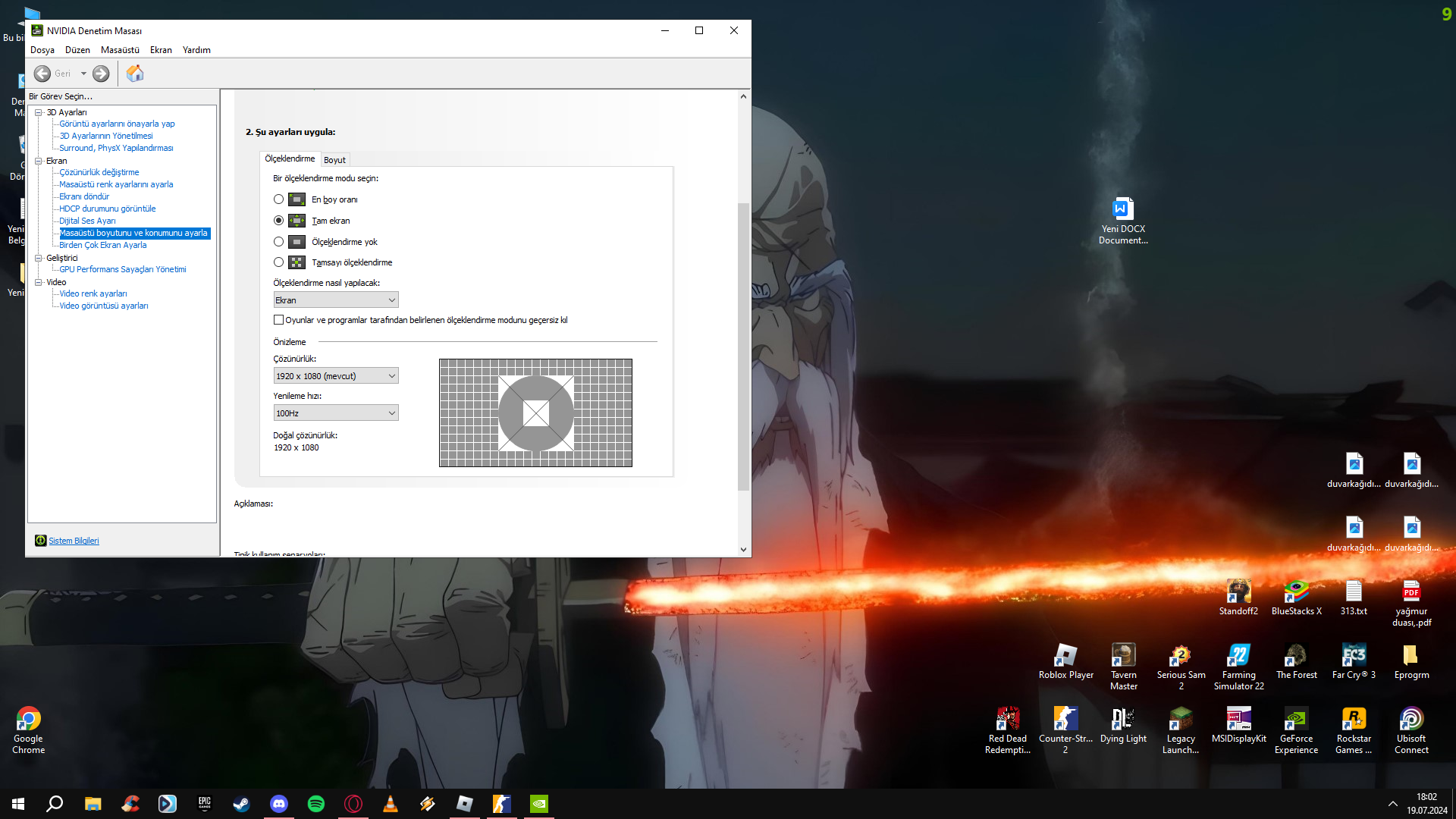Select the En boy oranı radio button
1456x819 pixels.
[278, 199]
